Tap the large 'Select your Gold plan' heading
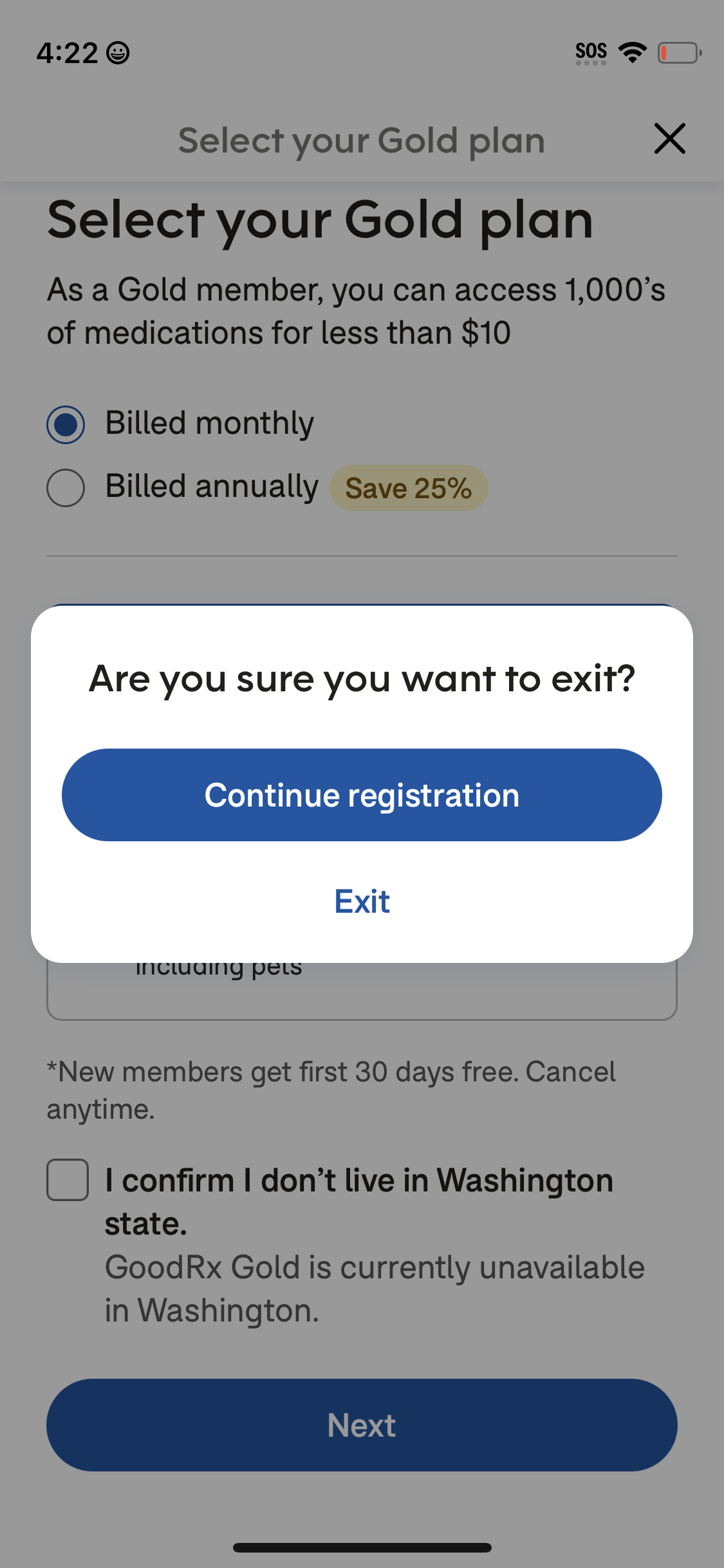Screen dimensions: 724x1568 click(320, 220)
